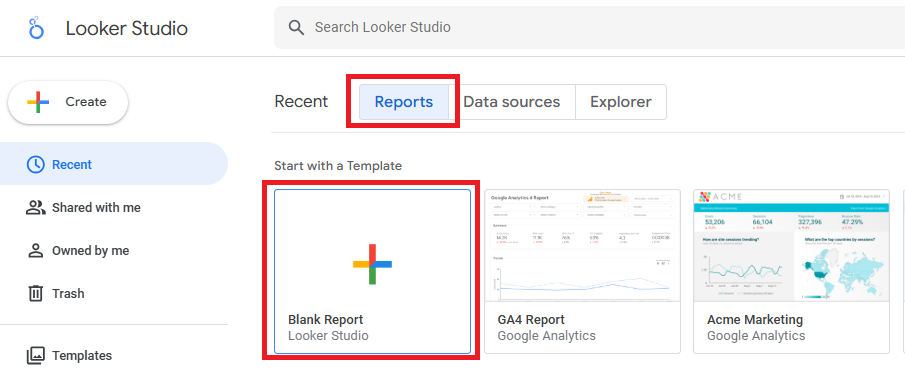Open Templates in the sidebar
Screen dimensions: 905x379
[x=114, y=355]
